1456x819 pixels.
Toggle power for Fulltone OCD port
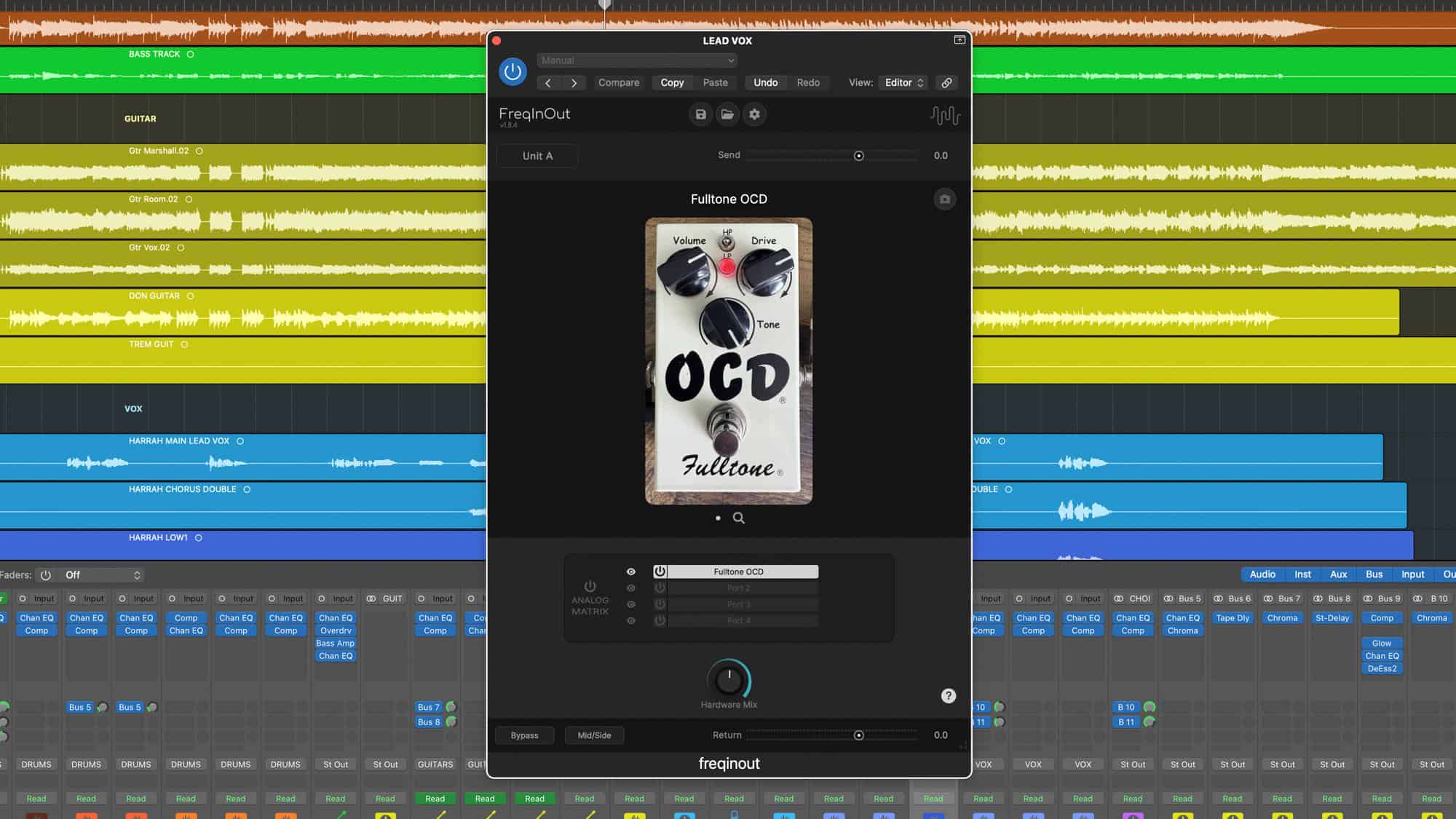pos(660,572)
